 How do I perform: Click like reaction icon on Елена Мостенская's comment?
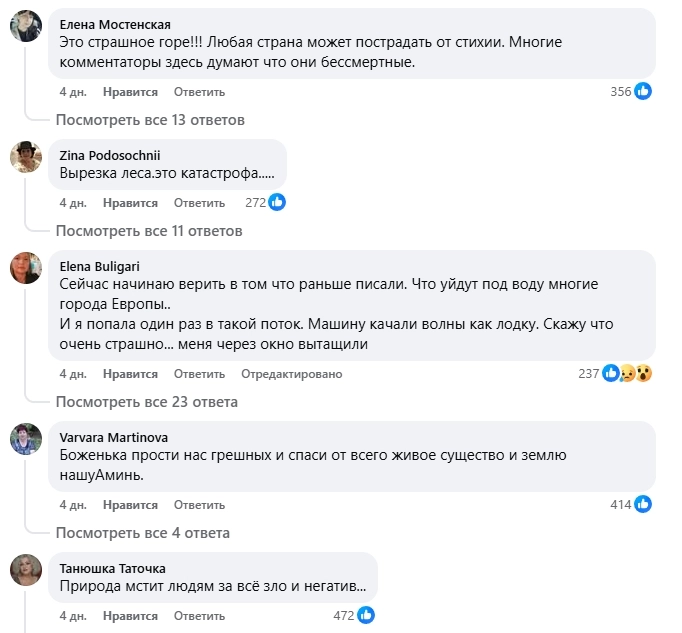tap(644, 91)
